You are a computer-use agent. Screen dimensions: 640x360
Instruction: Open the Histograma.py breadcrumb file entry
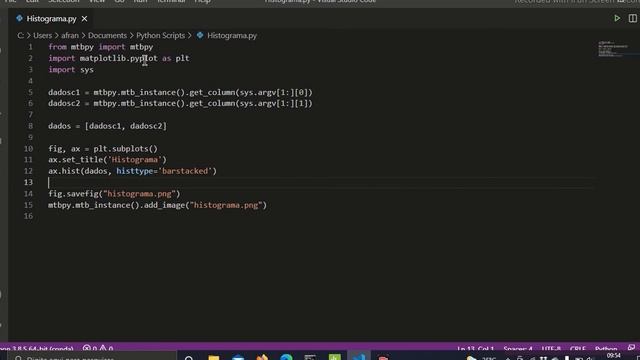pyautogui.click(x=232, y=36)
